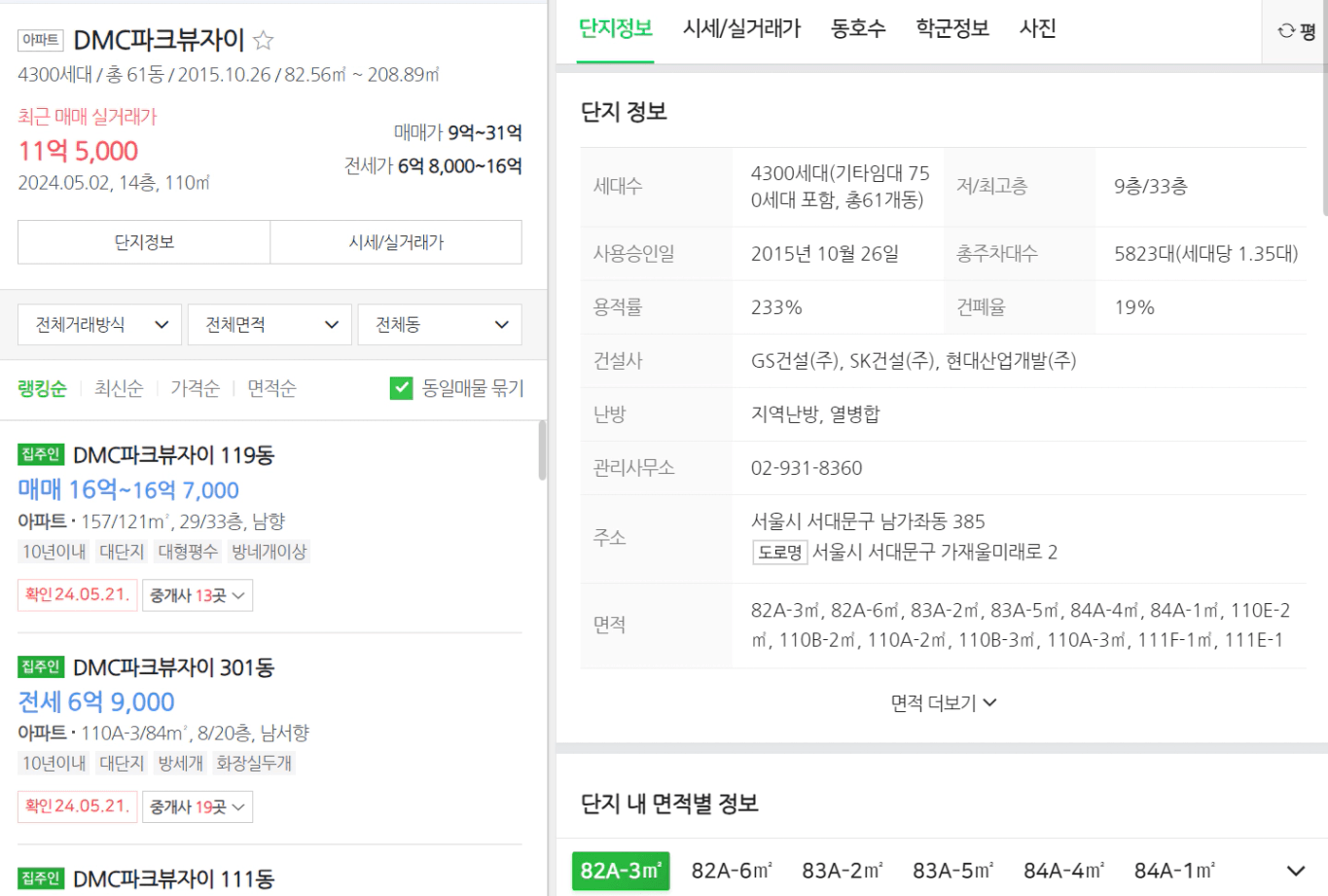The image size is (1328, 896).
Task: Open the 전체동 dropdown
Action: [440, 325]
